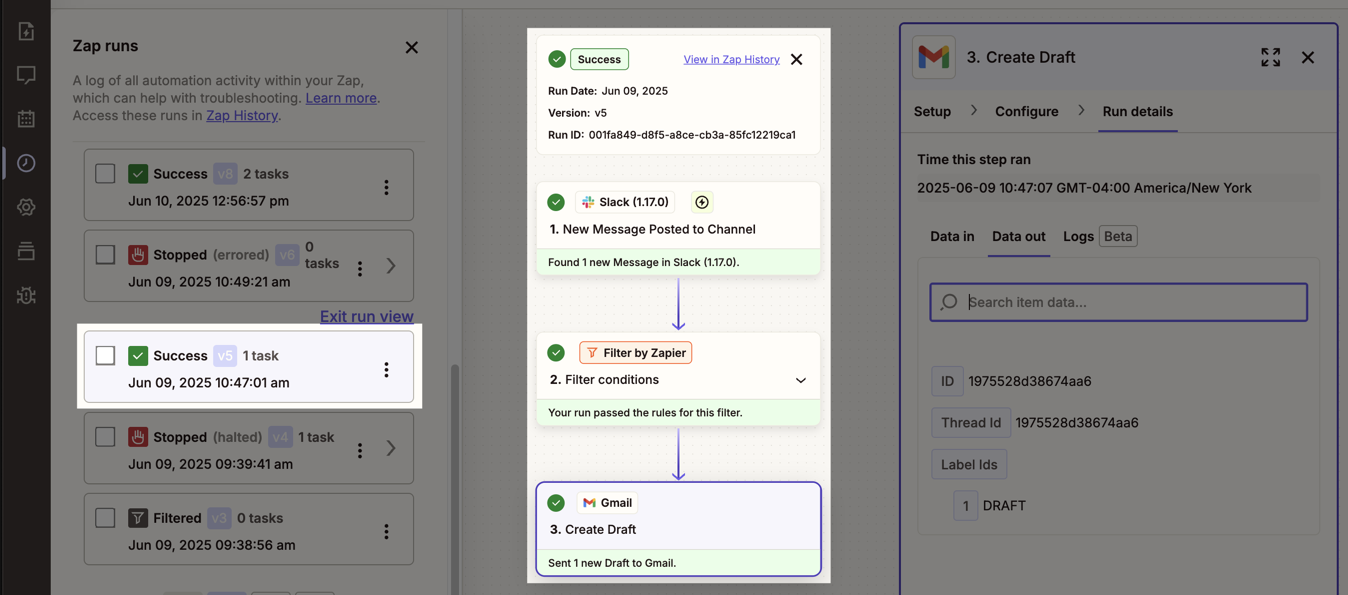This screenshot has height=595, width=1348.
Task: Expand the Stopped (errored) run chevron
Action: point(391,266)
